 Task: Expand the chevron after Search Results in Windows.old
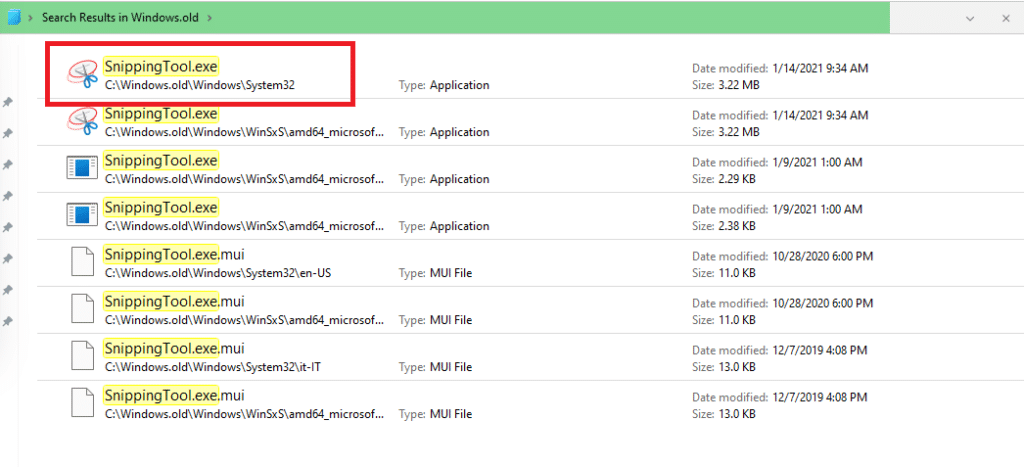tap(210, 18)
